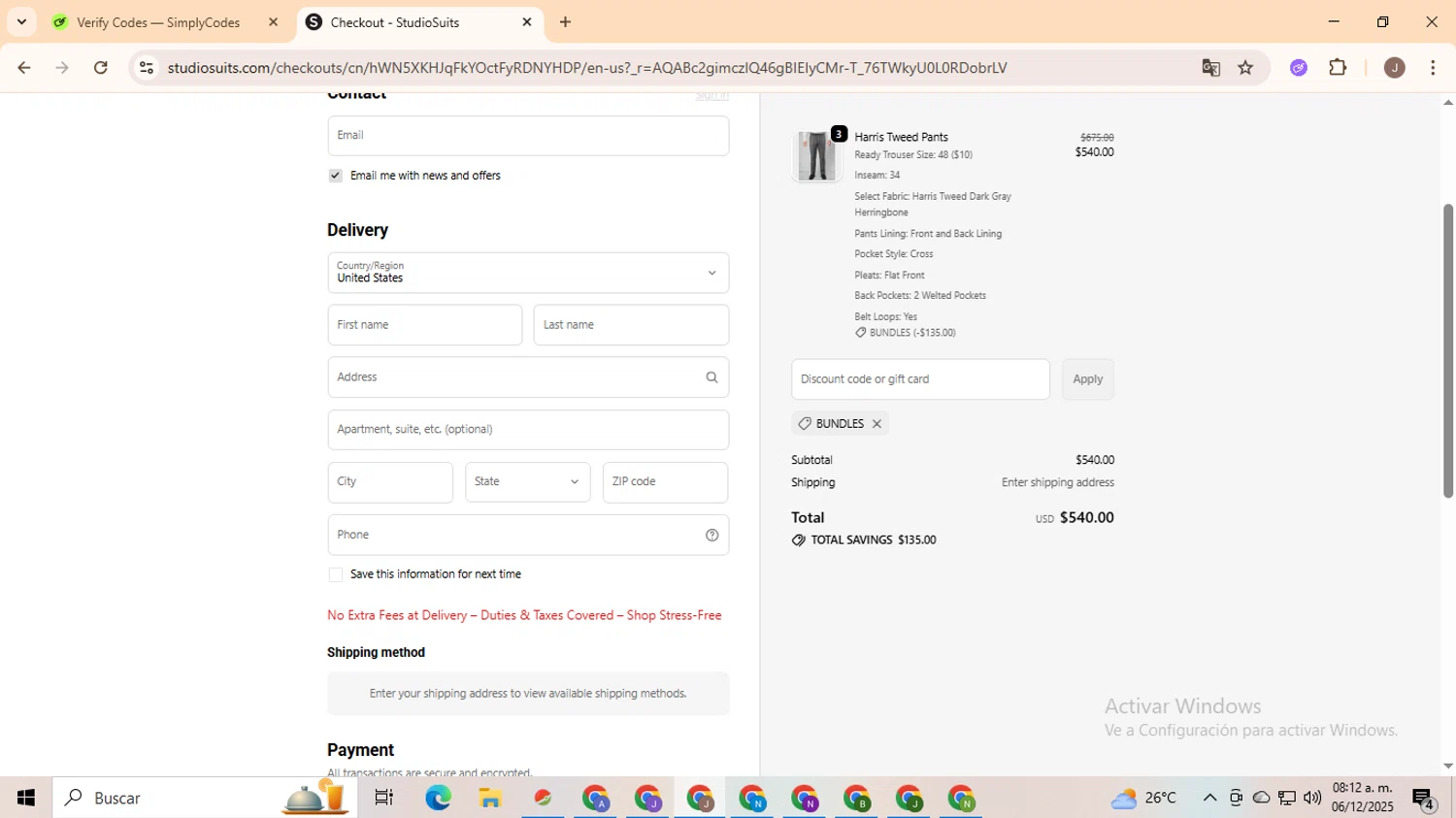
Task: Remove the BUNDLES discount code
Action: click(x=877, y=424)
